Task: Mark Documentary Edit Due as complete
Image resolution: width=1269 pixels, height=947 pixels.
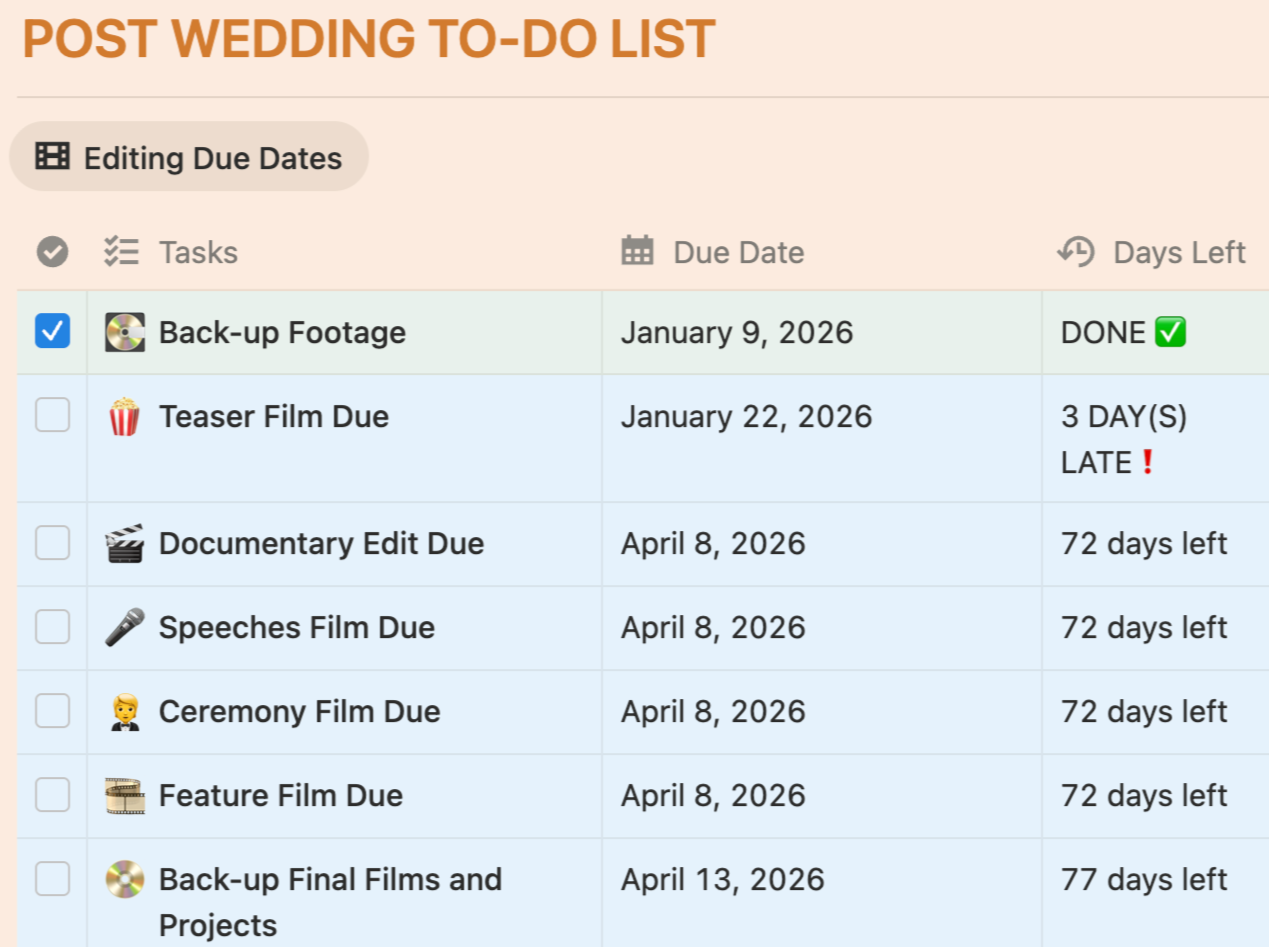Action: point(52,543)
